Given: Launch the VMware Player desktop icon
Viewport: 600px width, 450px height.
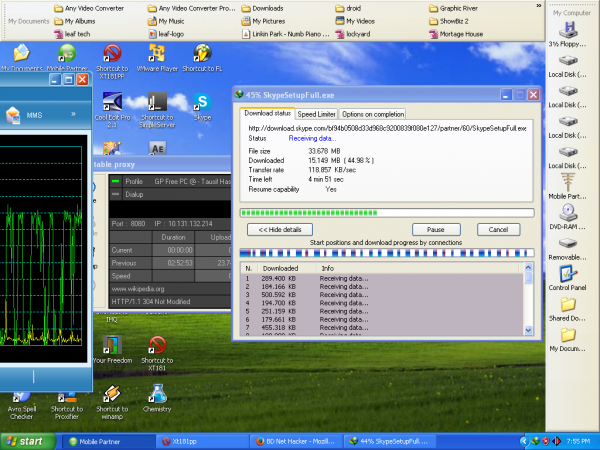Looking at the screenshot, I should pyautogui.click(x=157, y=53).
